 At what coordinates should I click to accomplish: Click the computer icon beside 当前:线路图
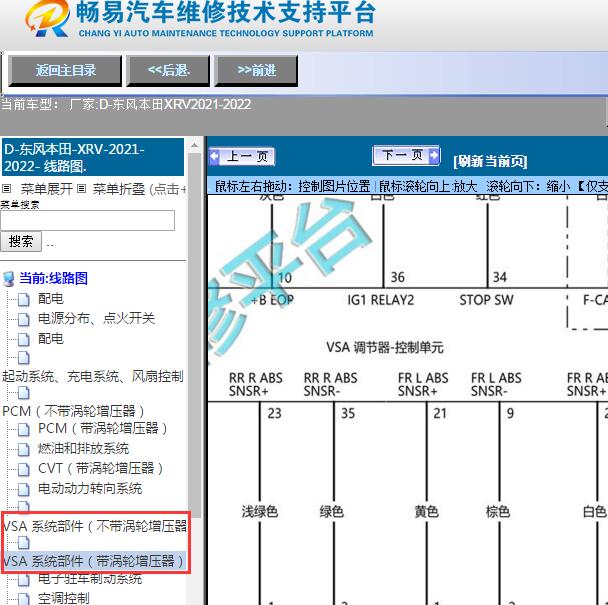(9, 278)
